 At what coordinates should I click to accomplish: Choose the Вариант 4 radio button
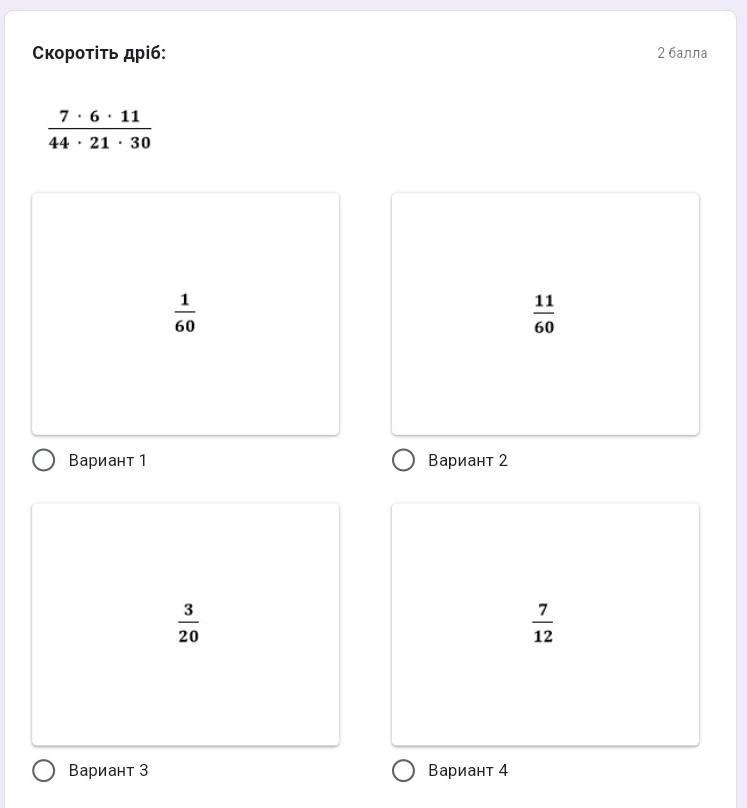(x=403, y=770)
